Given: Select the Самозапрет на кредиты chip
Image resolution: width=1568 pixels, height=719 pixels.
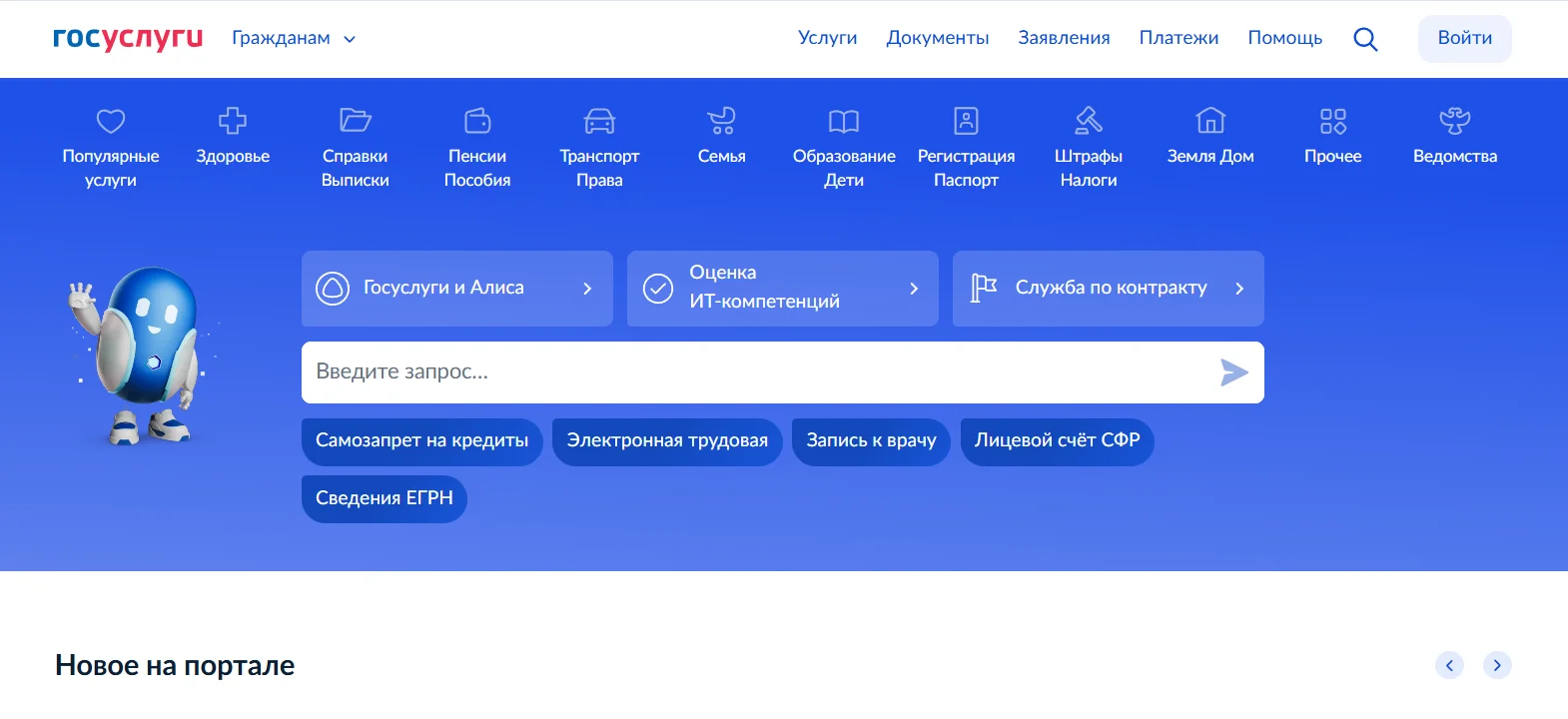Looking at the screenshot, I should 422,441.
